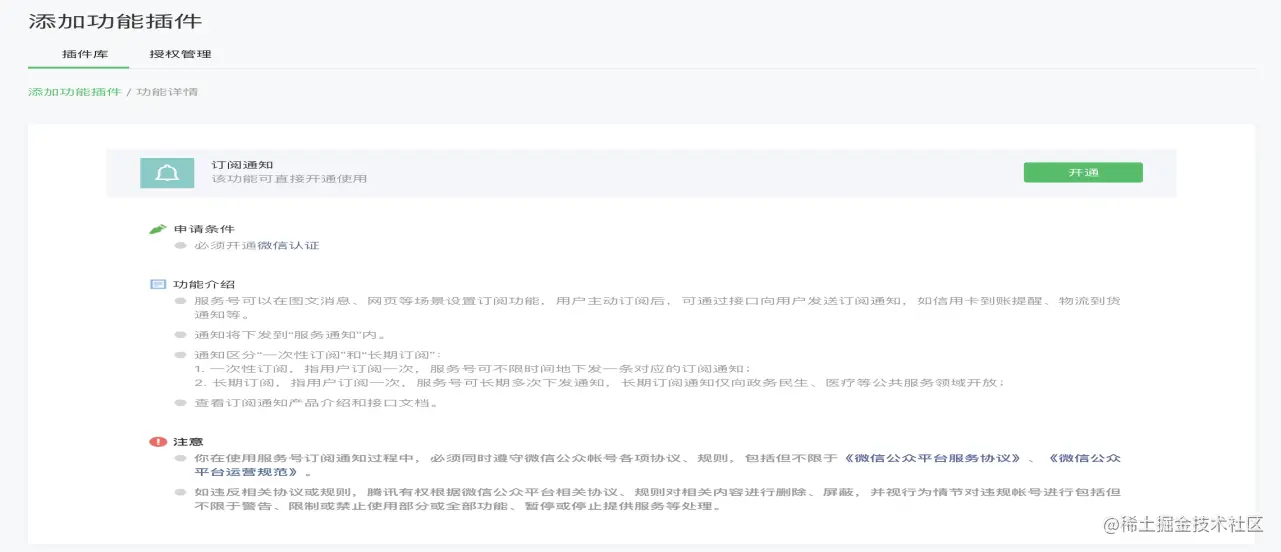Viewport: 1281px width, 552px height.
Task: Click the 订阅通知 title text
Action: [x=242, y=163]
